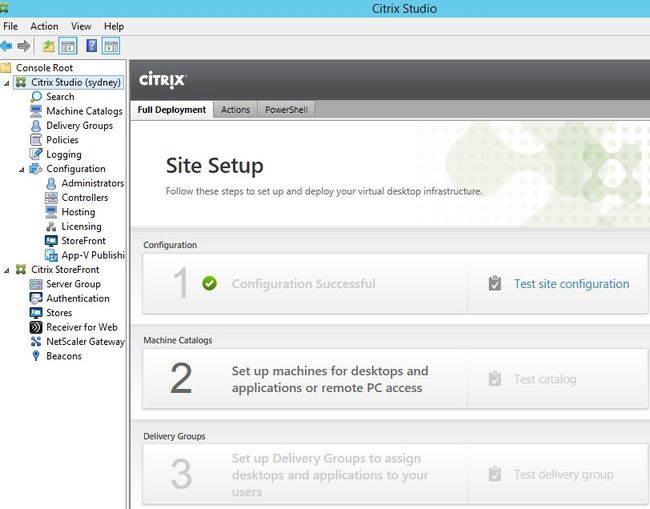Click the Configuration node icon
Image resolution: width=650 pixels, height=509 pixels.
(x=36, y=169)
